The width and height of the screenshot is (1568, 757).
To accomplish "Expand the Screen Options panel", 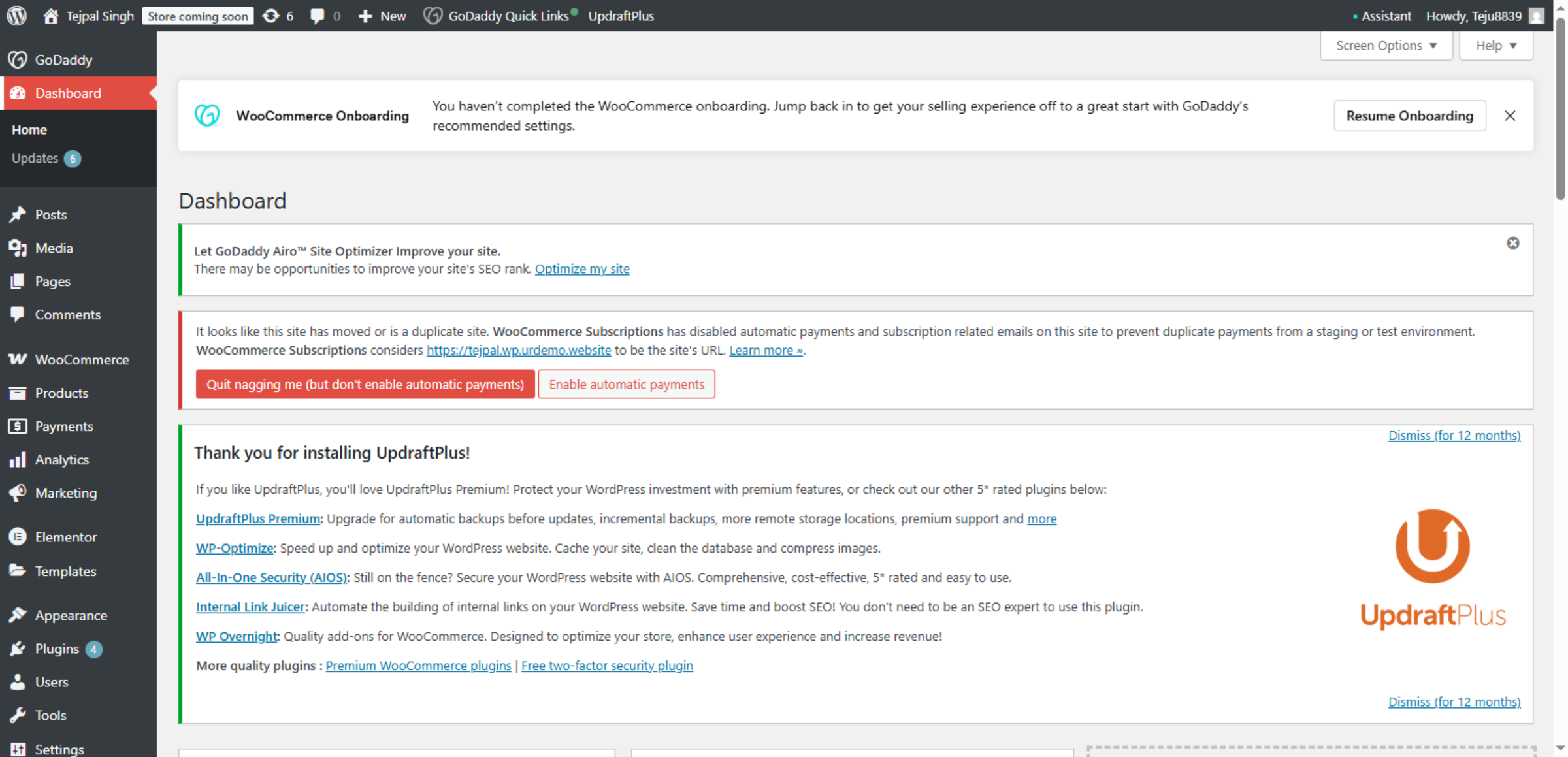I will pos(1386,45).
